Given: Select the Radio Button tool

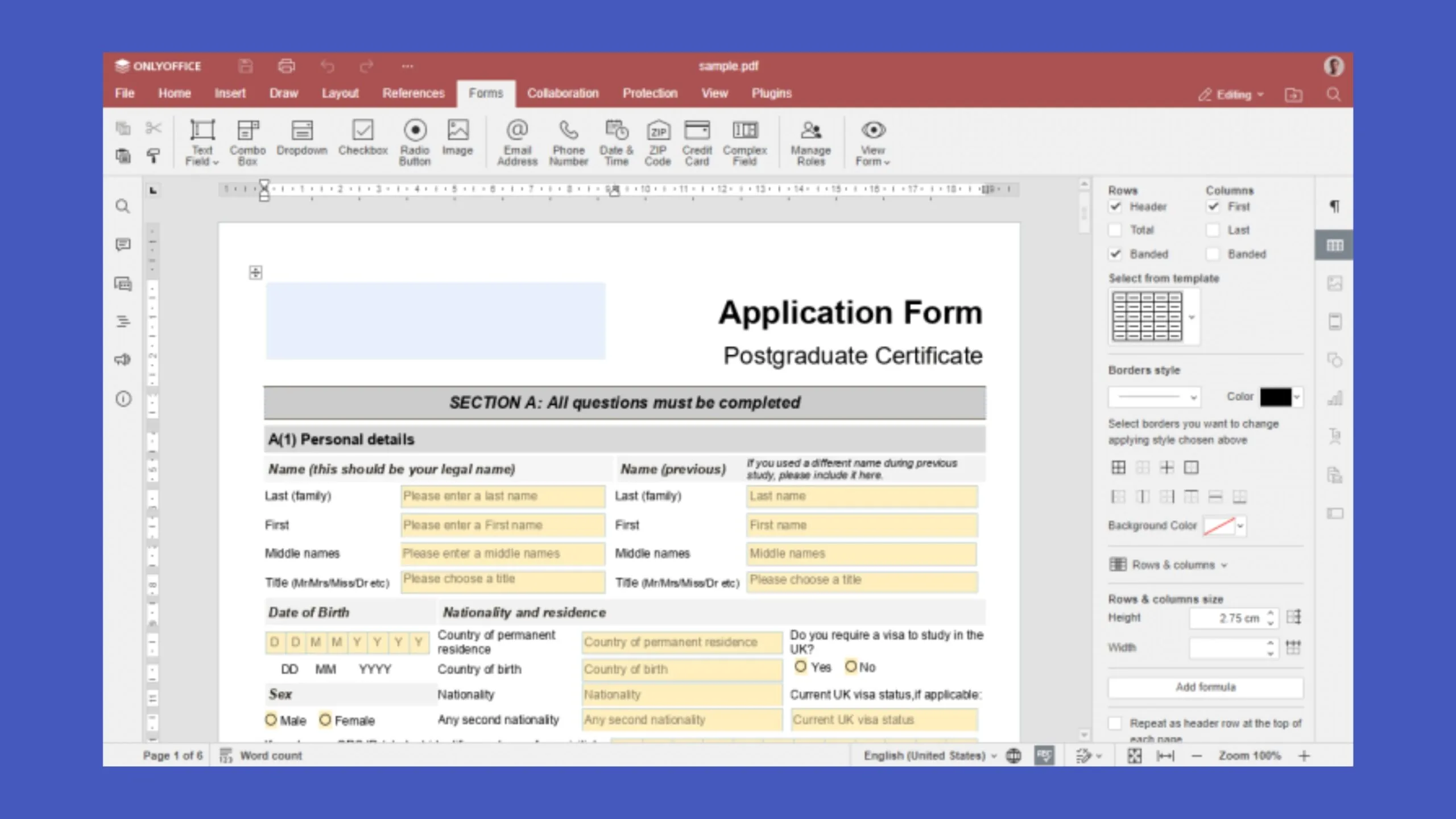Looking at the screenshot, I should point(414,140).
